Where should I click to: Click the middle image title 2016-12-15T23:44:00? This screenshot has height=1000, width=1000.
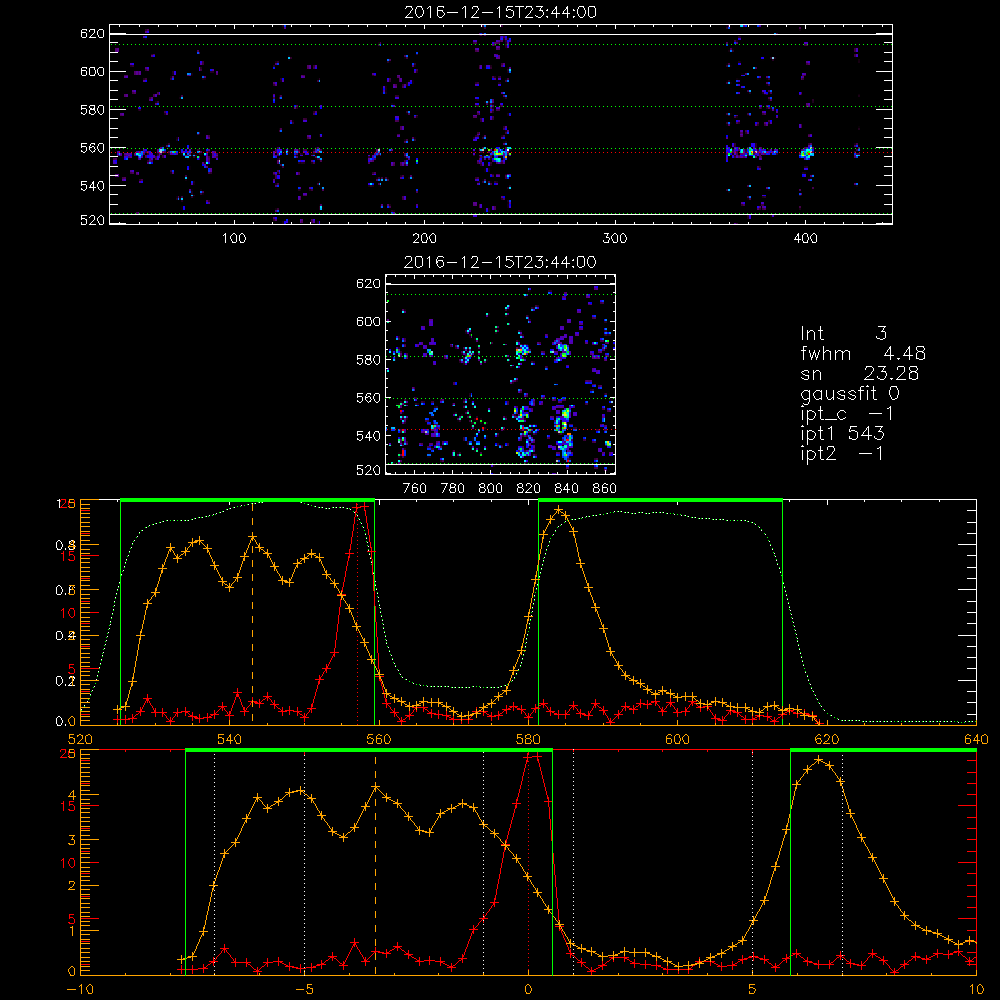coord(500,262)
